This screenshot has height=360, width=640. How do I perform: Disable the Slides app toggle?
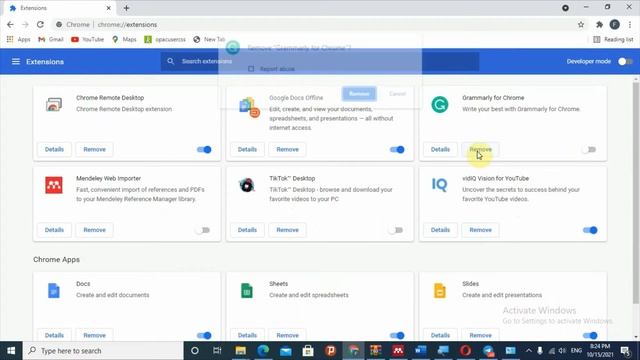click(x=590, y=336)
